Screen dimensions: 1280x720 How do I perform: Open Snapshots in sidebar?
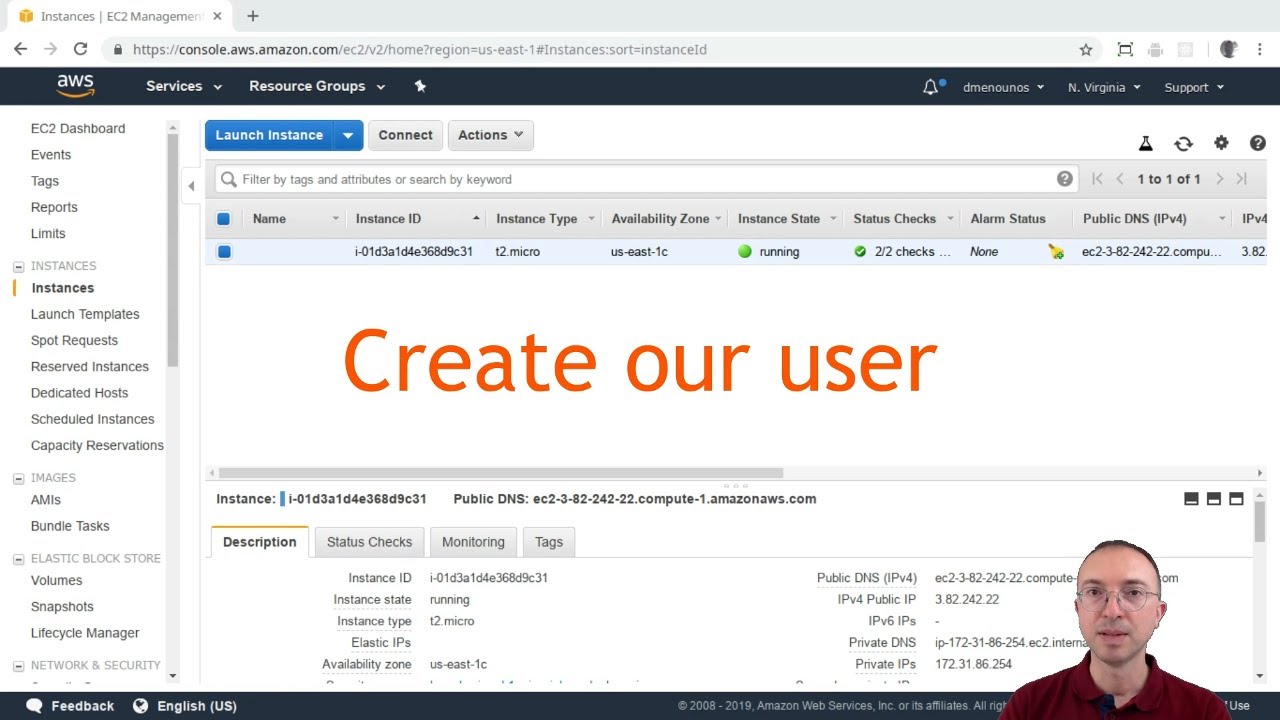coord(62,607)
